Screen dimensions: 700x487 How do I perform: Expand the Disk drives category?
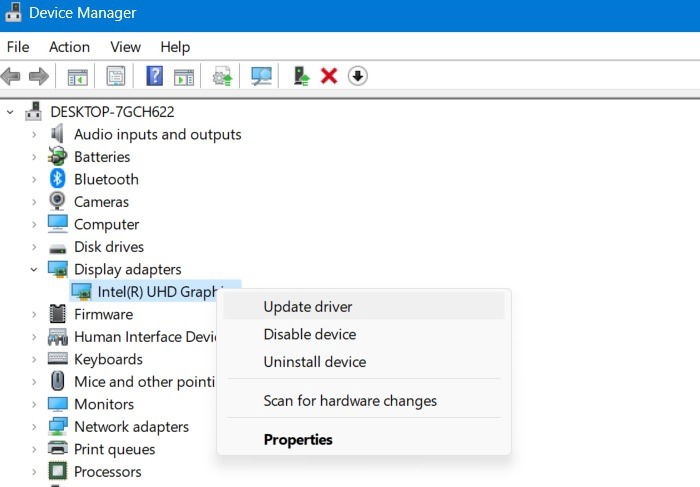(34, 247)
